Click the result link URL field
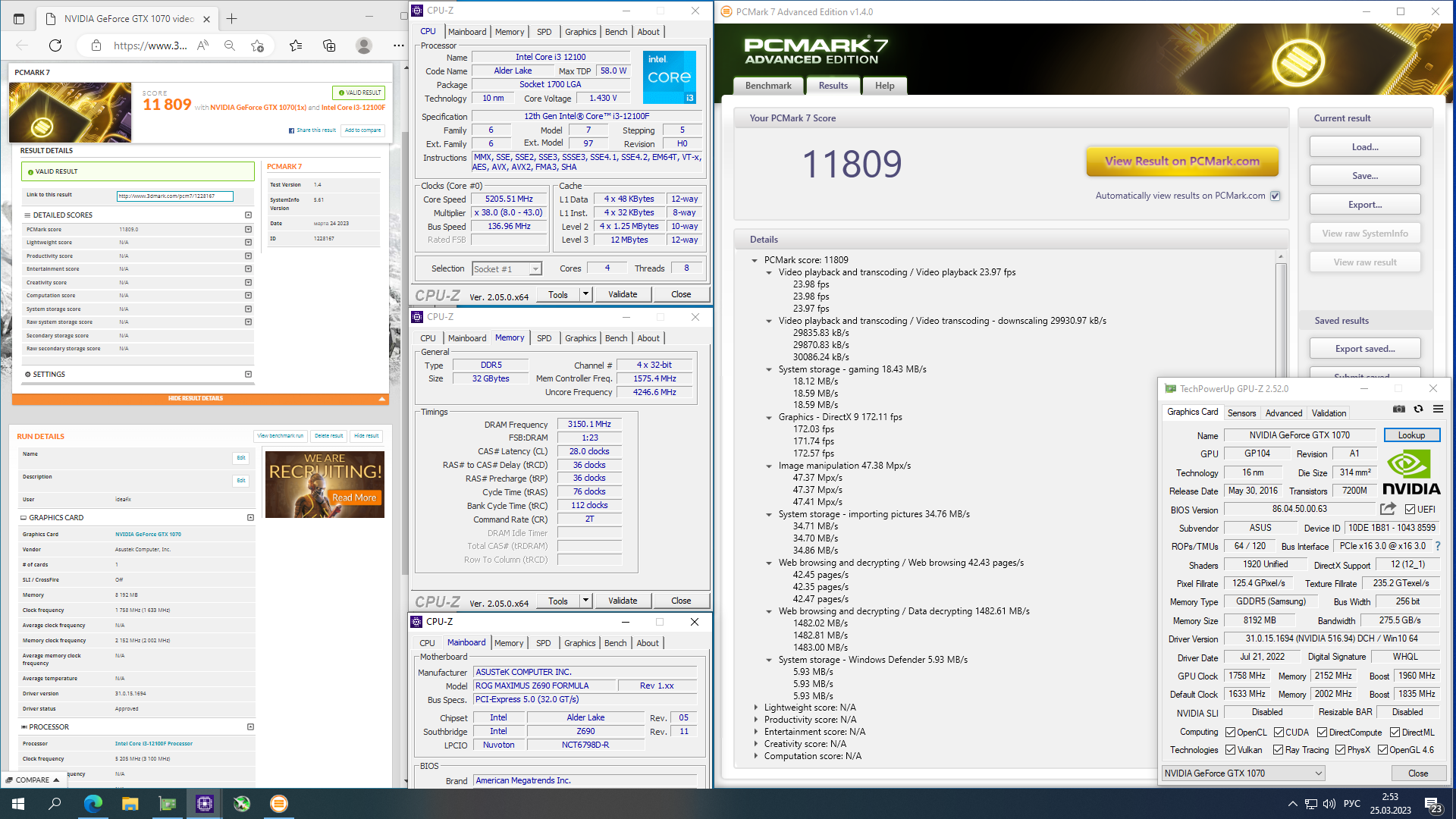 click(x=174, y=196)
